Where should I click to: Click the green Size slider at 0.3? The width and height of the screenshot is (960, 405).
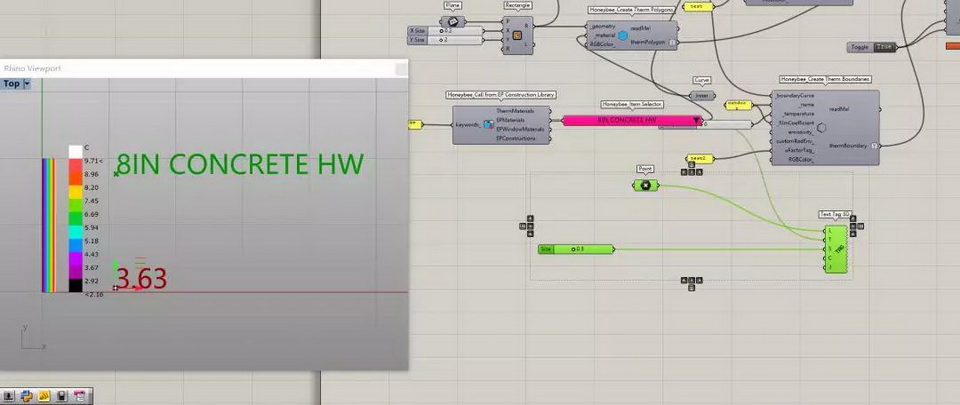[588, 248]
